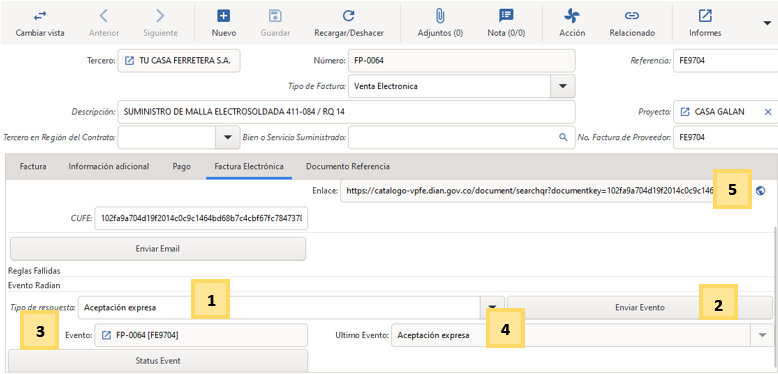Switch to the Pago tab

point(182,167)
